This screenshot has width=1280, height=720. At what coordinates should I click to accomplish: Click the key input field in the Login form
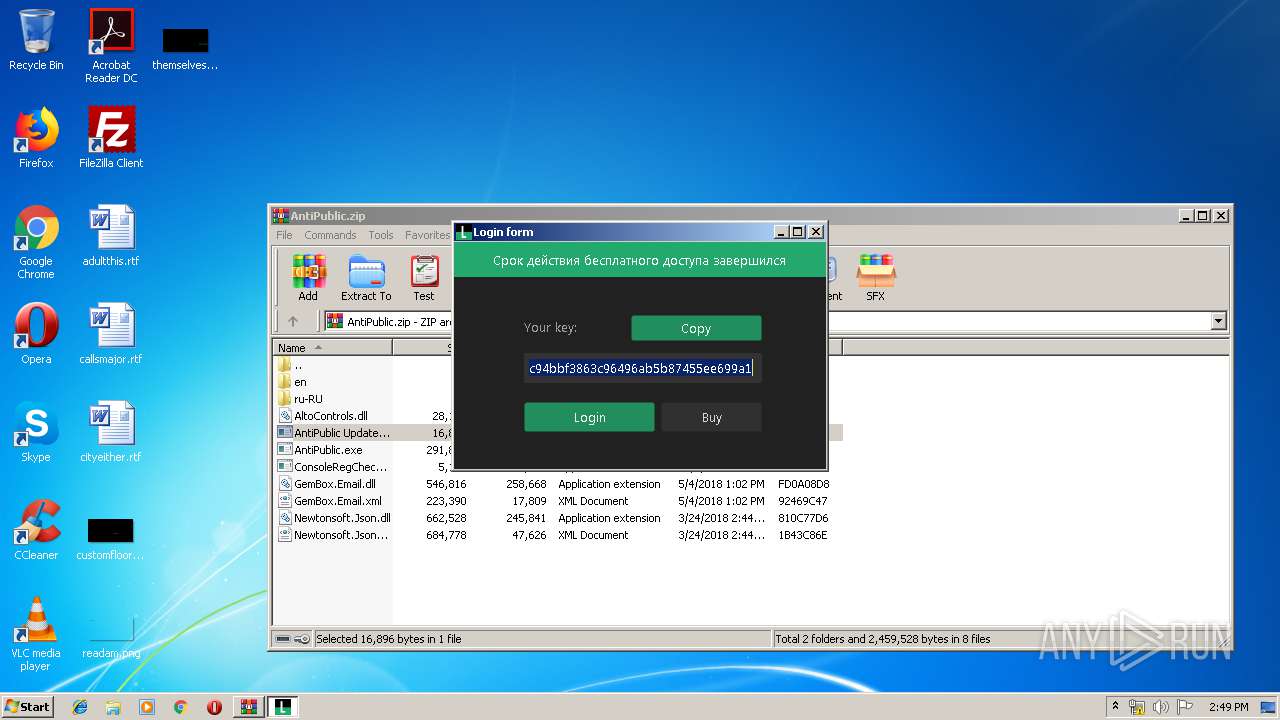[642, 368]
